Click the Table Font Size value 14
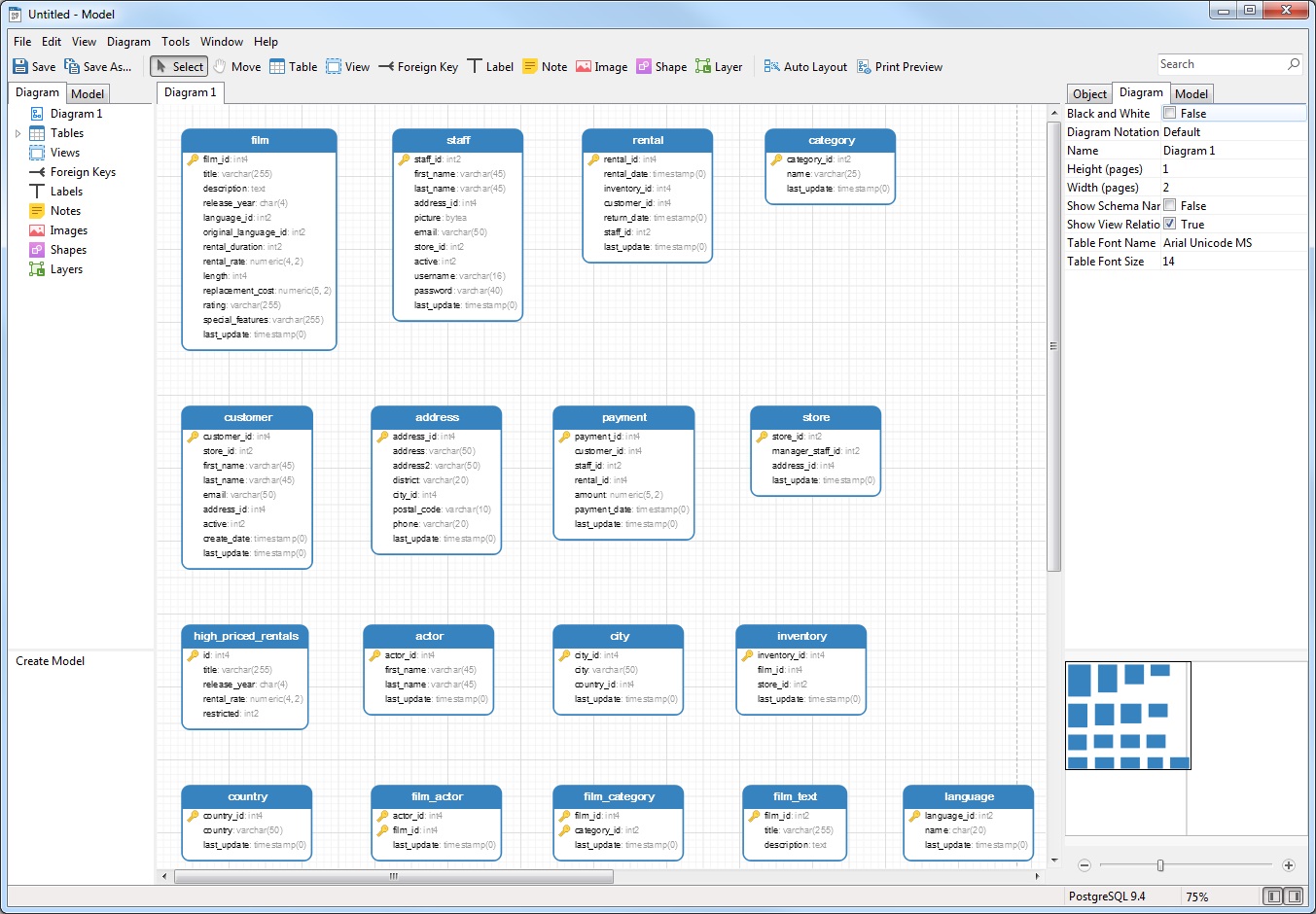Screen dimensions: 1316x914 (1233, 262)
